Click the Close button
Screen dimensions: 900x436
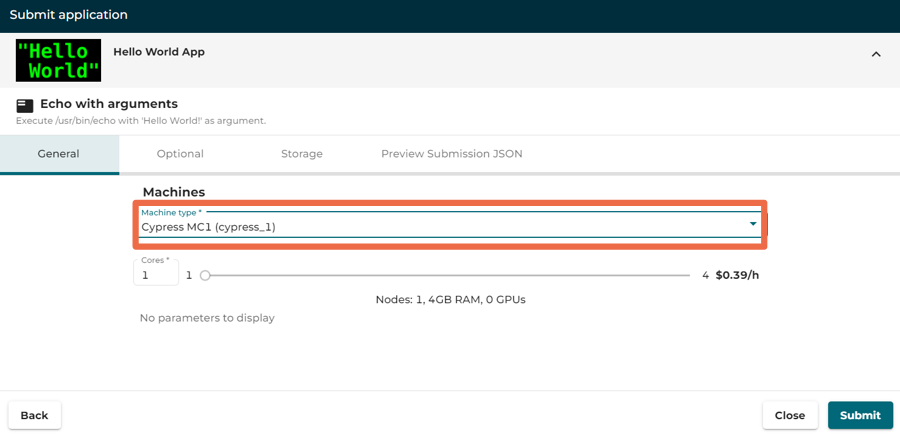790,415
